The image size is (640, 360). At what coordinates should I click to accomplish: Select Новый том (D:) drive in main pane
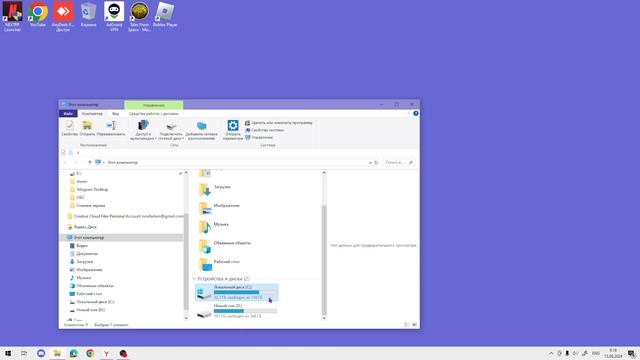point(237,311)
